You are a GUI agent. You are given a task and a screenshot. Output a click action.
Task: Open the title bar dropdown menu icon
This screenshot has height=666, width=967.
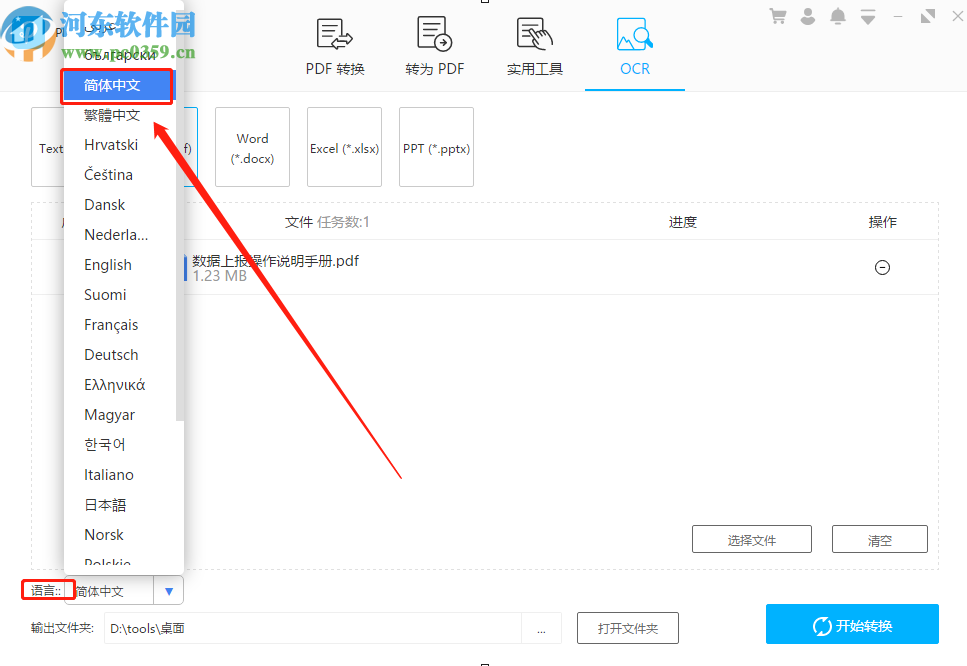(x=868, y=17)
